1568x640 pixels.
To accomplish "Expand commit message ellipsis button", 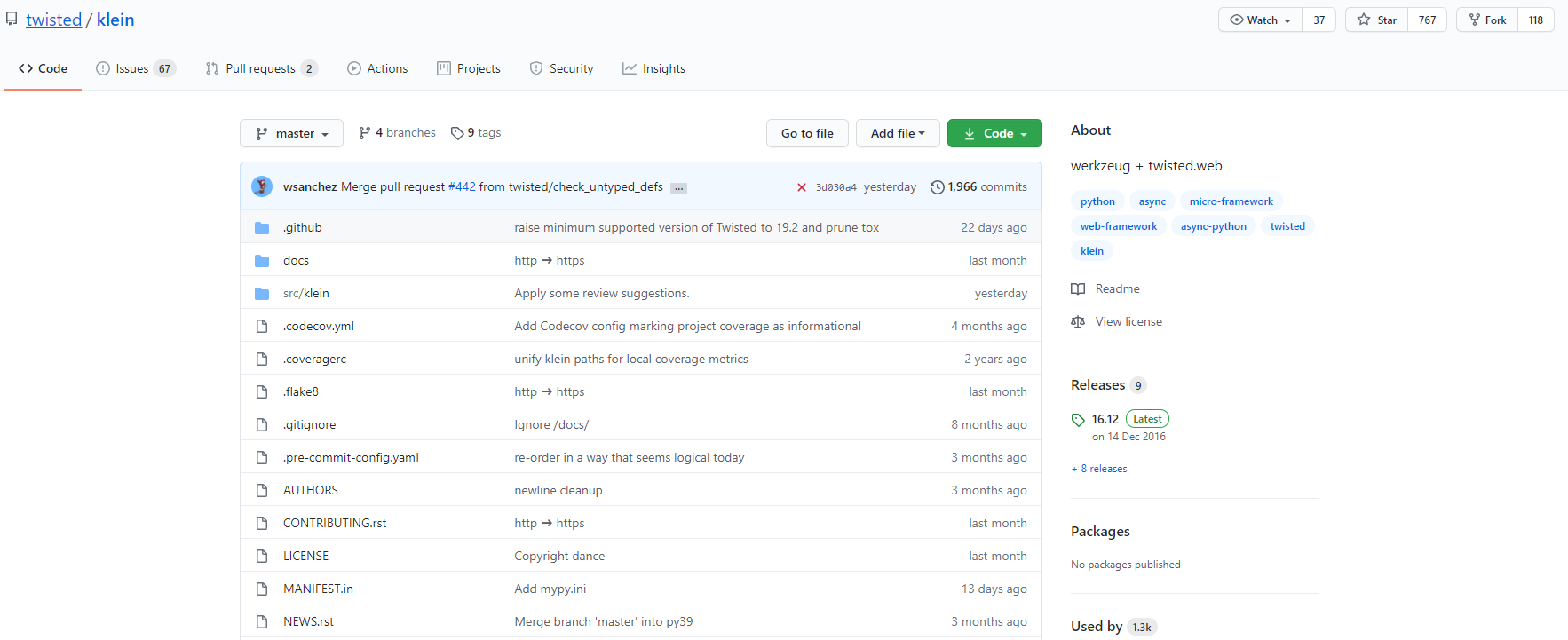I will [678, 188].
